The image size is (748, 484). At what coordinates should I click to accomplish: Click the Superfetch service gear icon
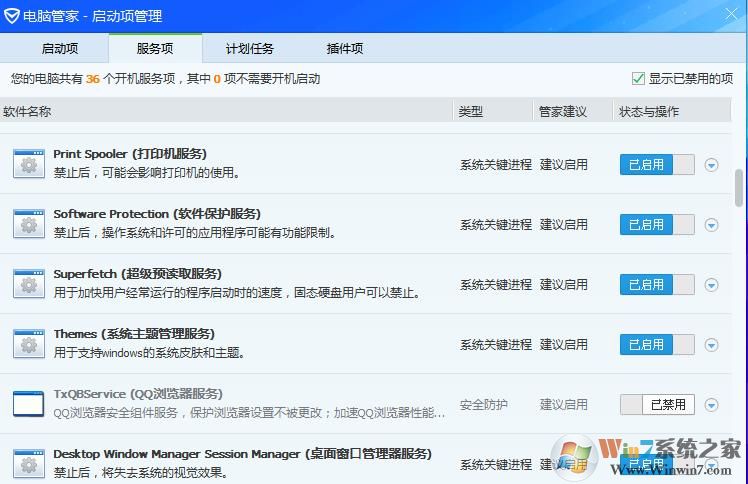pos(29,284)
